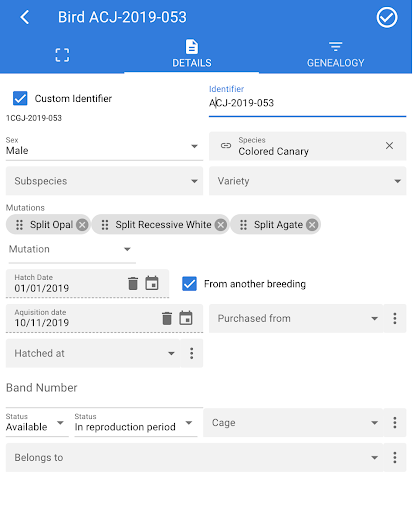This screenshot has width=413, height=512.
Task: Delete the Hatch Date with trash icon
Action: point(133,283)
